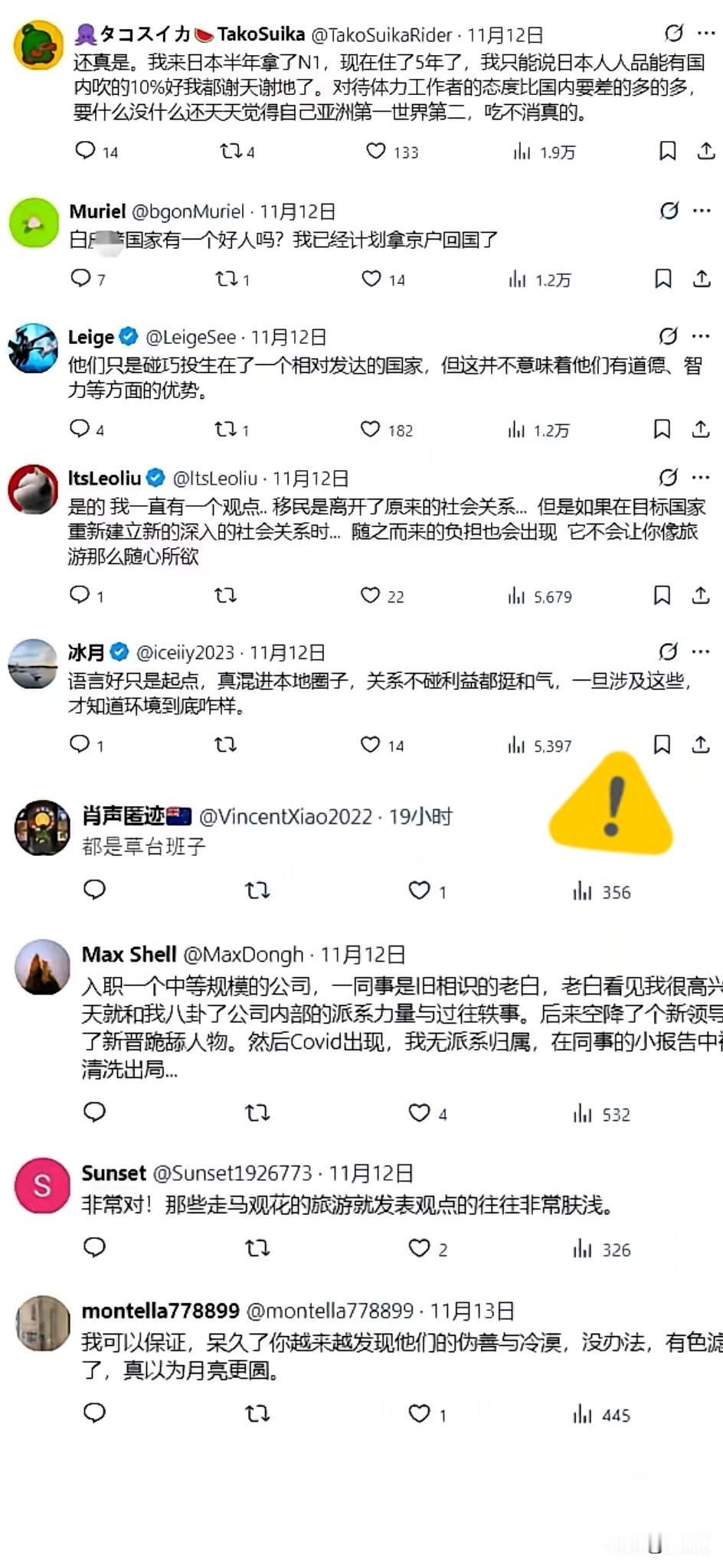The width and height of the screenshot is (723, 1568).
Task: Toggle like on montella778899's tweet
Action: pyautogui.click(x=419, y=1413)
